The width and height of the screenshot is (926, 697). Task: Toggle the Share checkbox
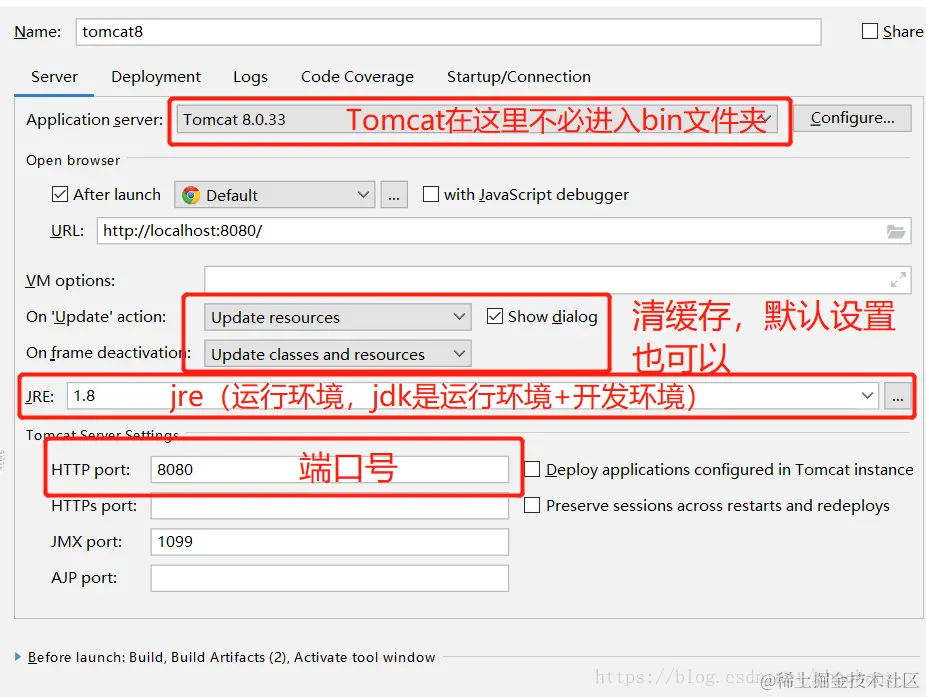click(870, 31)
